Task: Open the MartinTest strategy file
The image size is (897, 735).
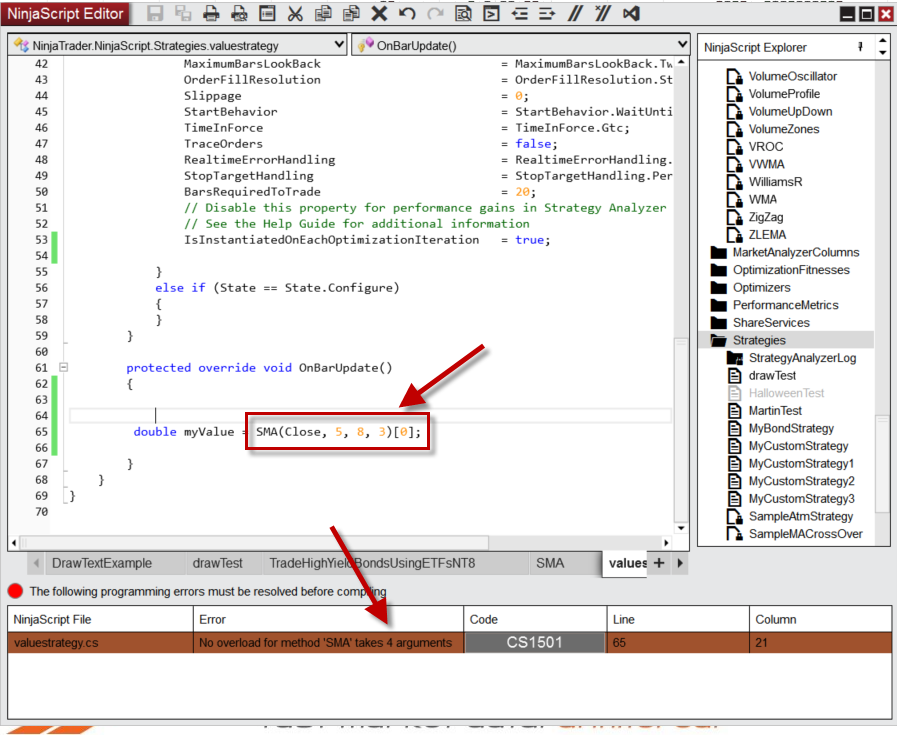Action: [765, 411]
